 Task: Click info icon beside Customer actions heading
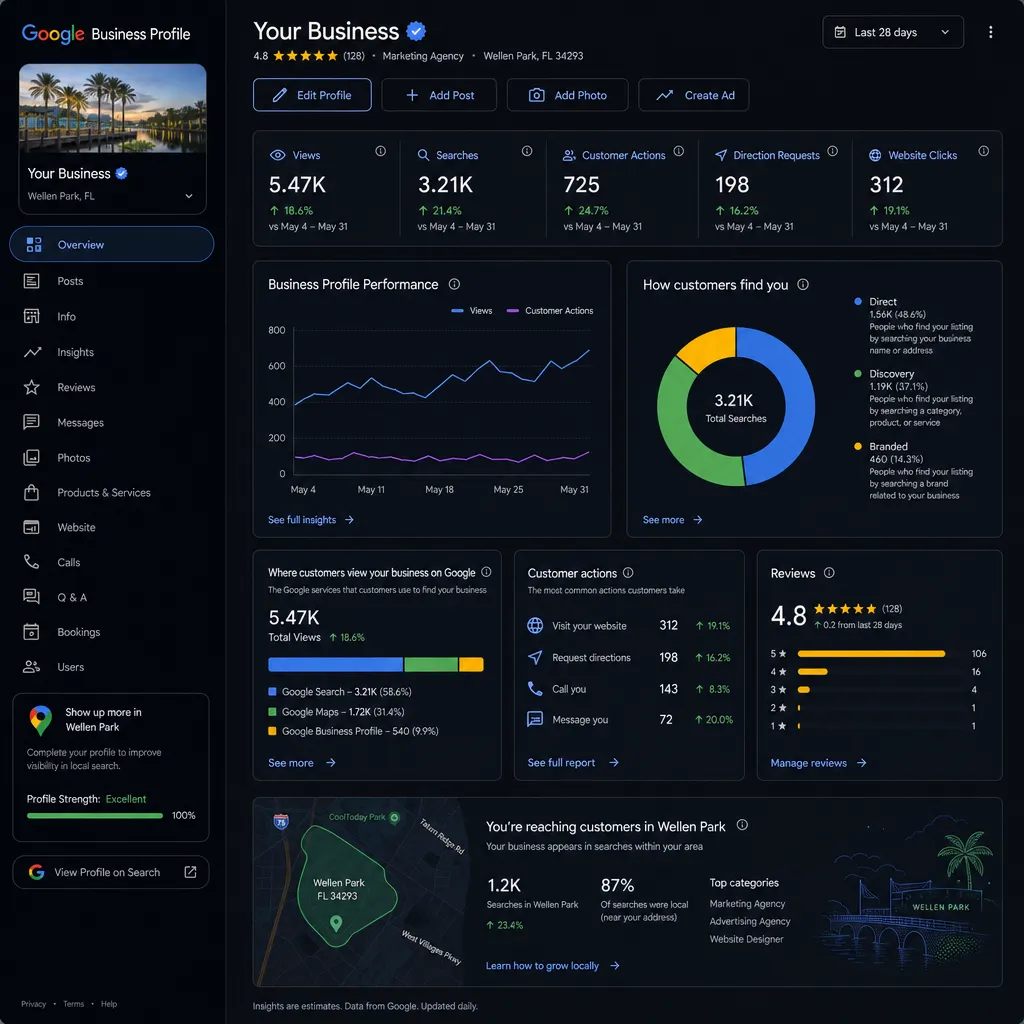(x=628, y=573)
